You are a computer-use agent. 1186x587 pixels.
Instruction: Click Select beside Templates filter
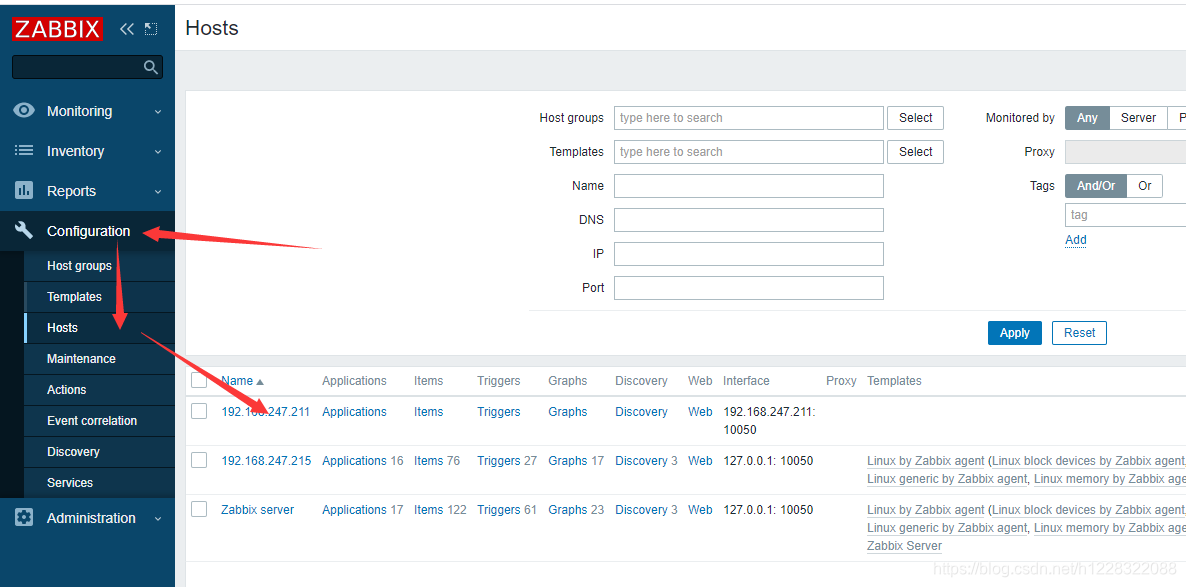click(915, 151)
